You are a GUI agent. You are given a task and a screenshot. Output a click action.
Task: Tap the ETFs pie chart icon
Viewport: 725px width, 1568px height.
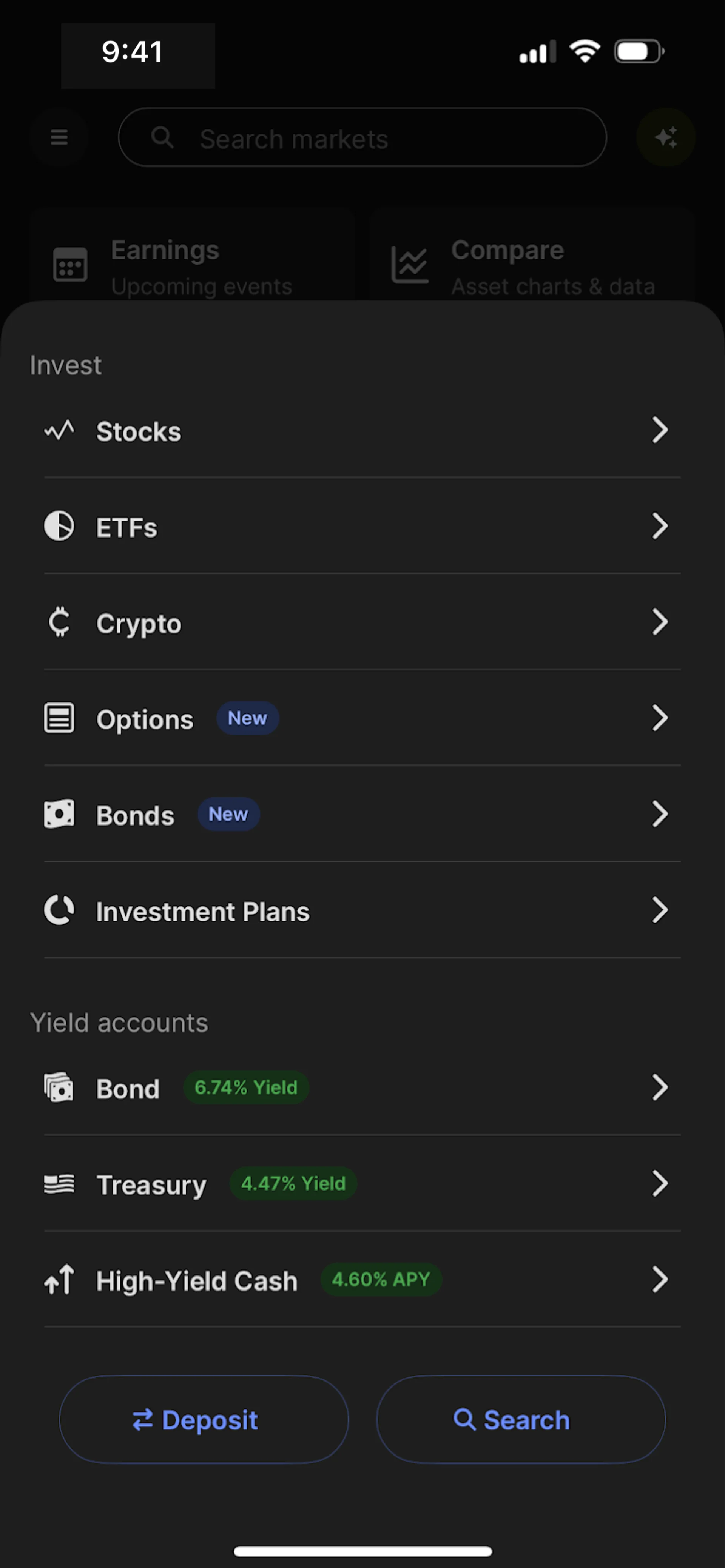[59, 526]
